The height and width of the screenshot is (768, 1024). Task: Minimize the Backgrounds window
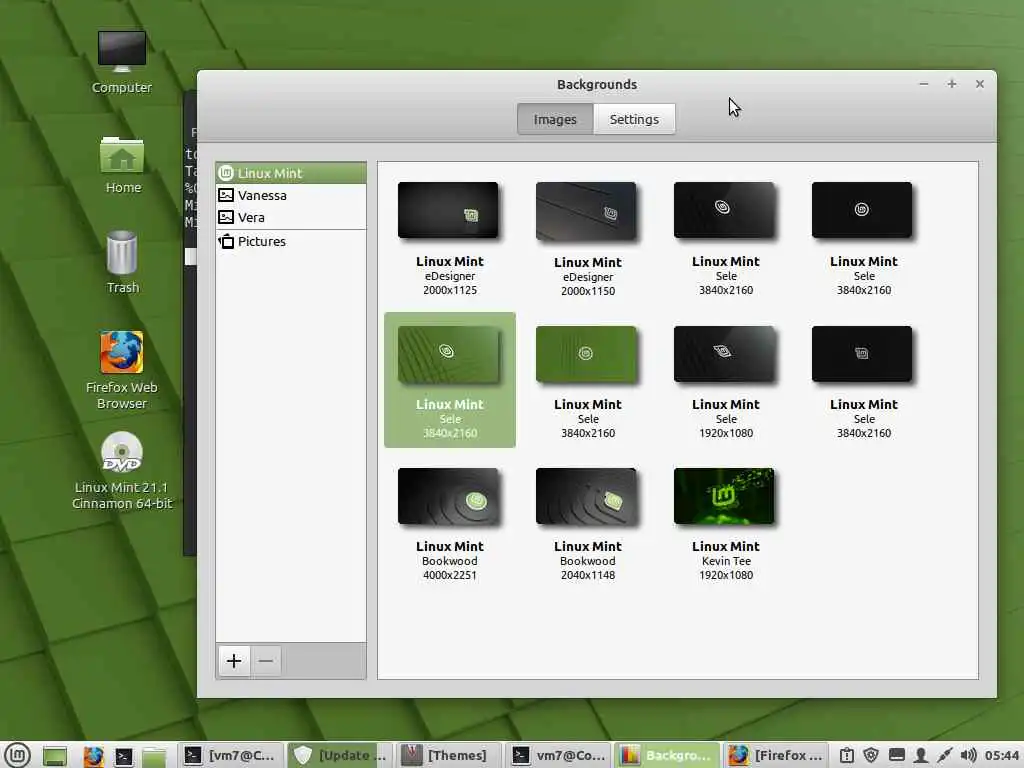(923, 84)
